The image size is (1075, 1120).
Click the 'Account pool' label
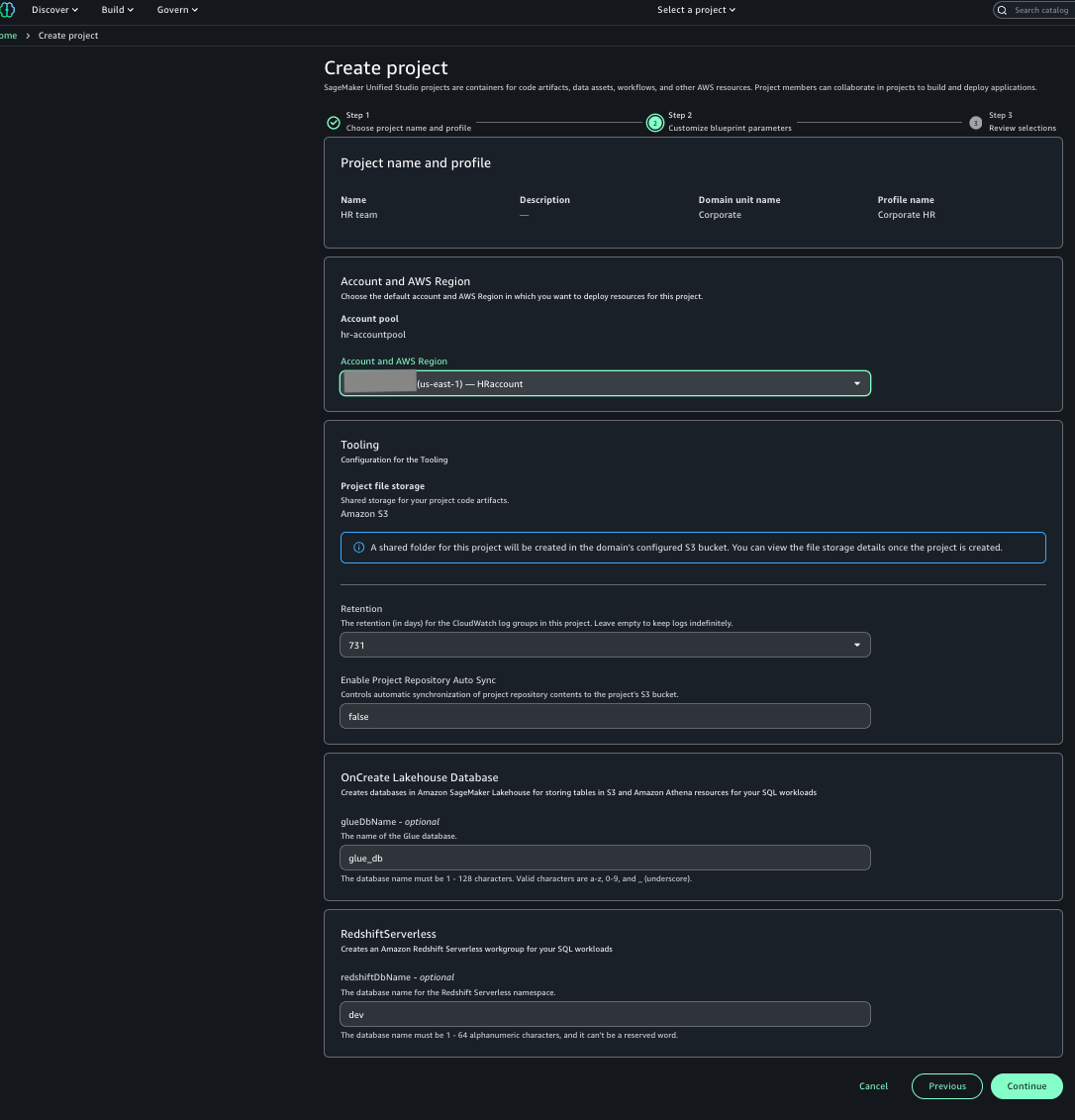[x=369, y=319]
